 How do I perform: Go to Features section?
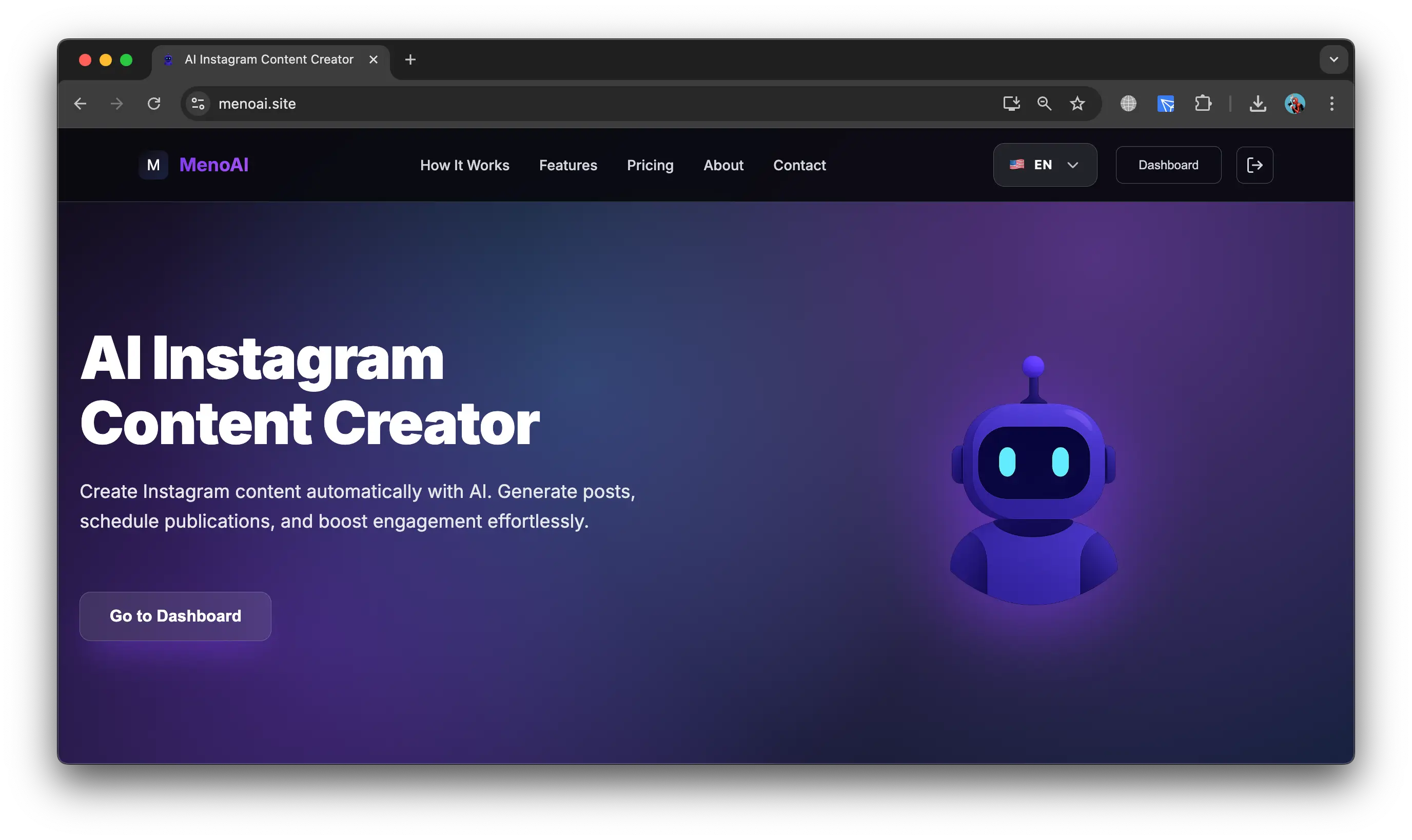(x=568, y=165)
